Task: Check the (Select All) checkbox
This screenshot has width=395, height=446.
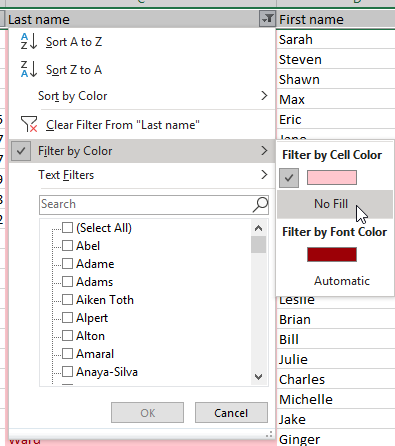Action: click(68, 228)
